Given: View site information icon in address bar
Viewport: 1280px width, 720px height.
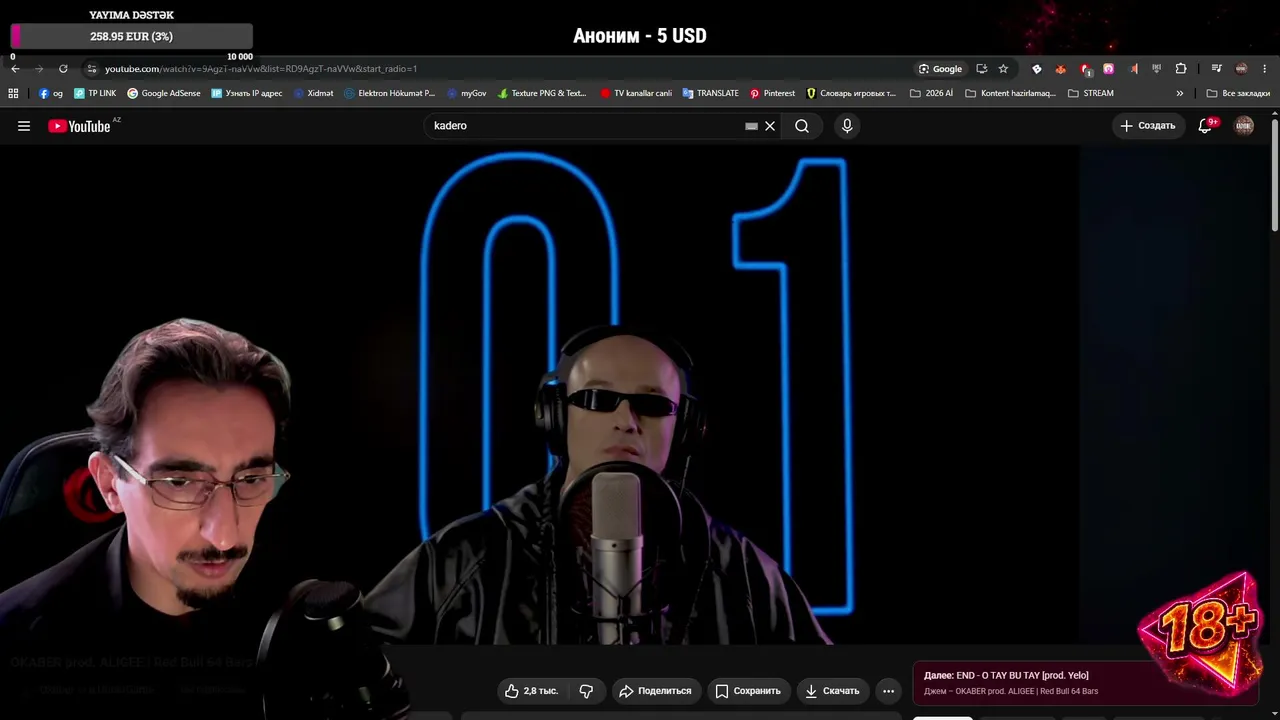Looking at the screenshot, I should coord(92,69).
